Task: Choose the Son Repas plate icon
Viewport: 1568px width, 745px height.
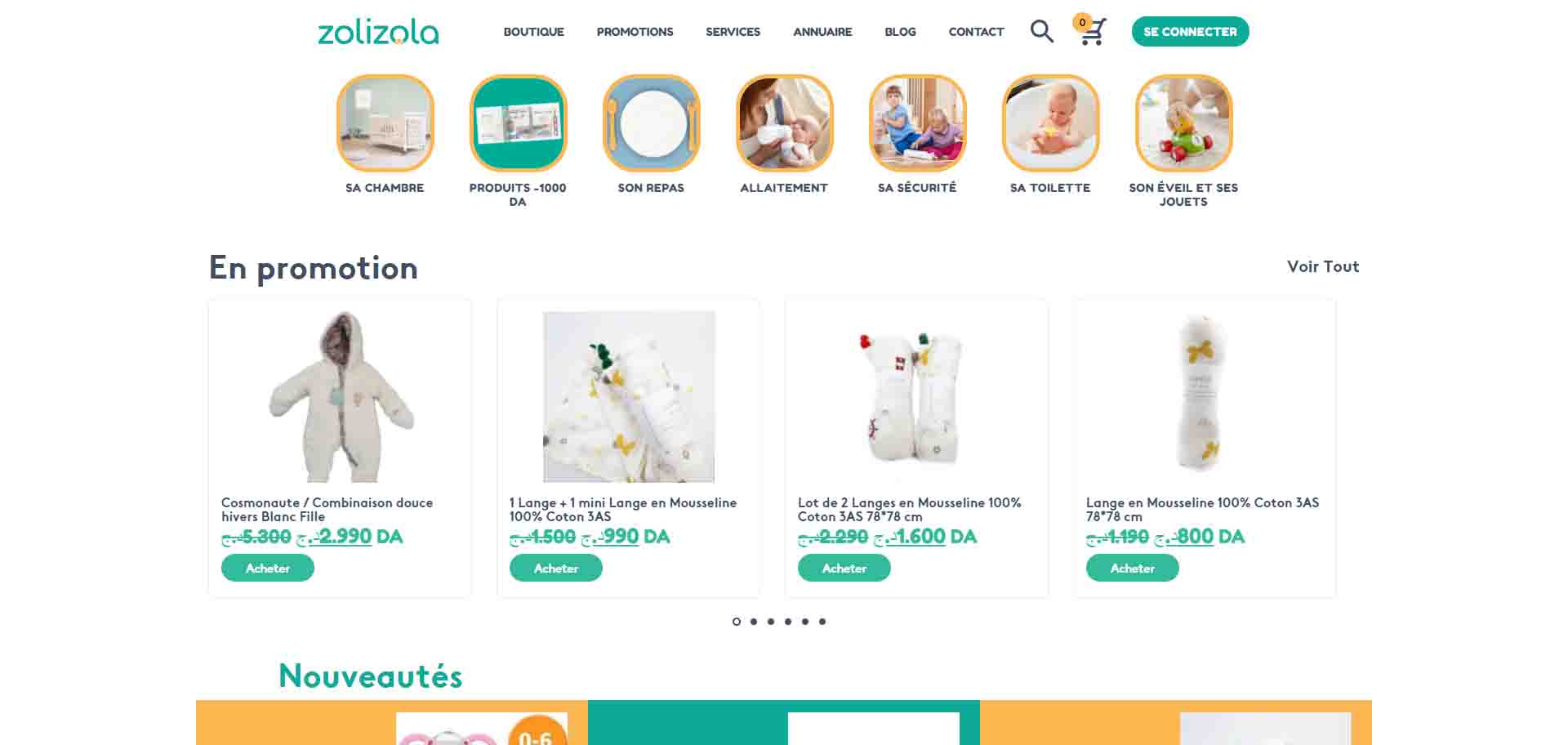Action: (x=651, y=123)
